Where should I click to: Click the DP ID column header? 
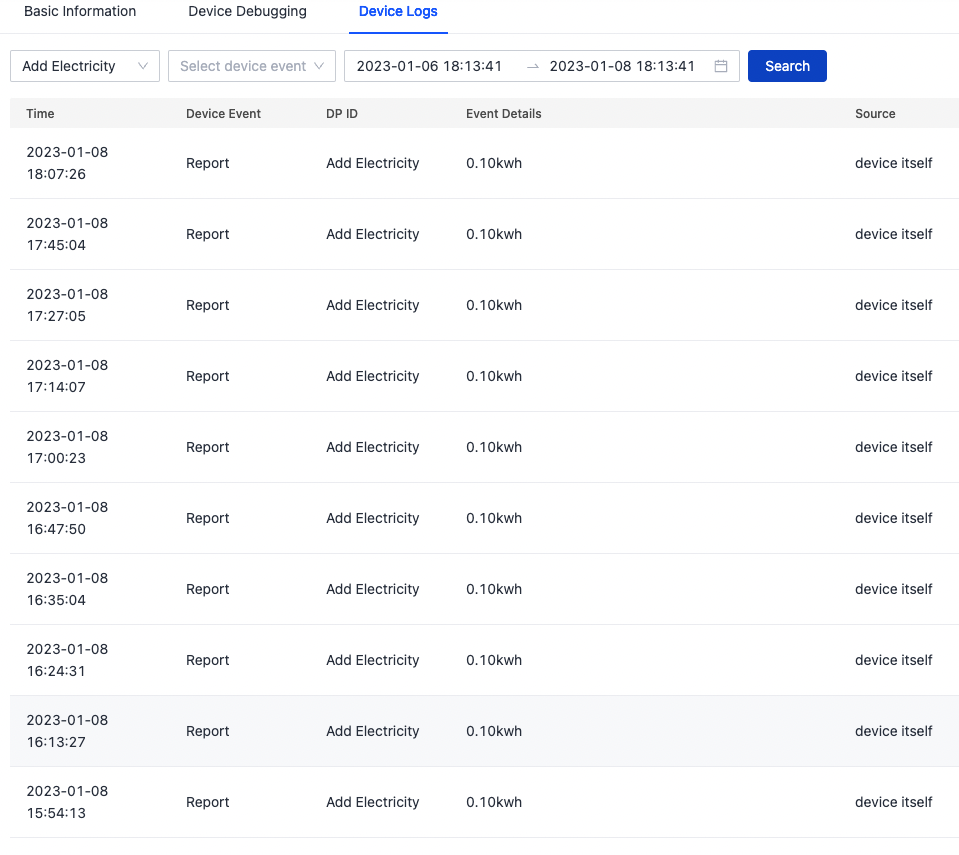(x=342, y=114)
